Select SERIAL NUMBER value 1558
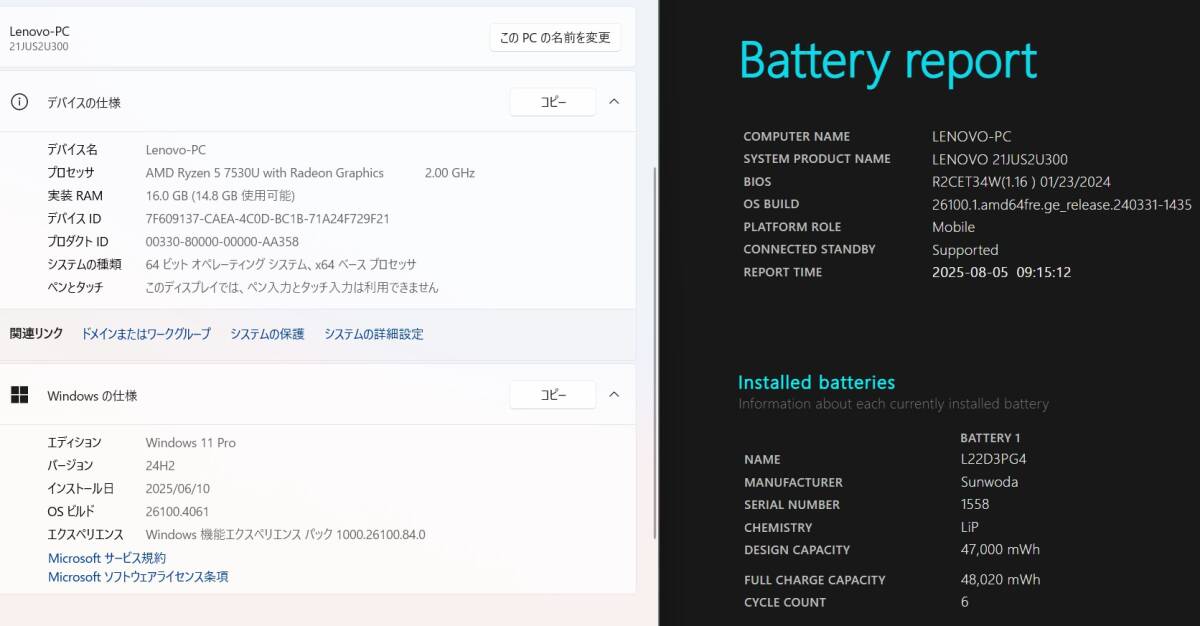Image resolution: width=1200 pixels, height=626 pixels. [975, 505]
